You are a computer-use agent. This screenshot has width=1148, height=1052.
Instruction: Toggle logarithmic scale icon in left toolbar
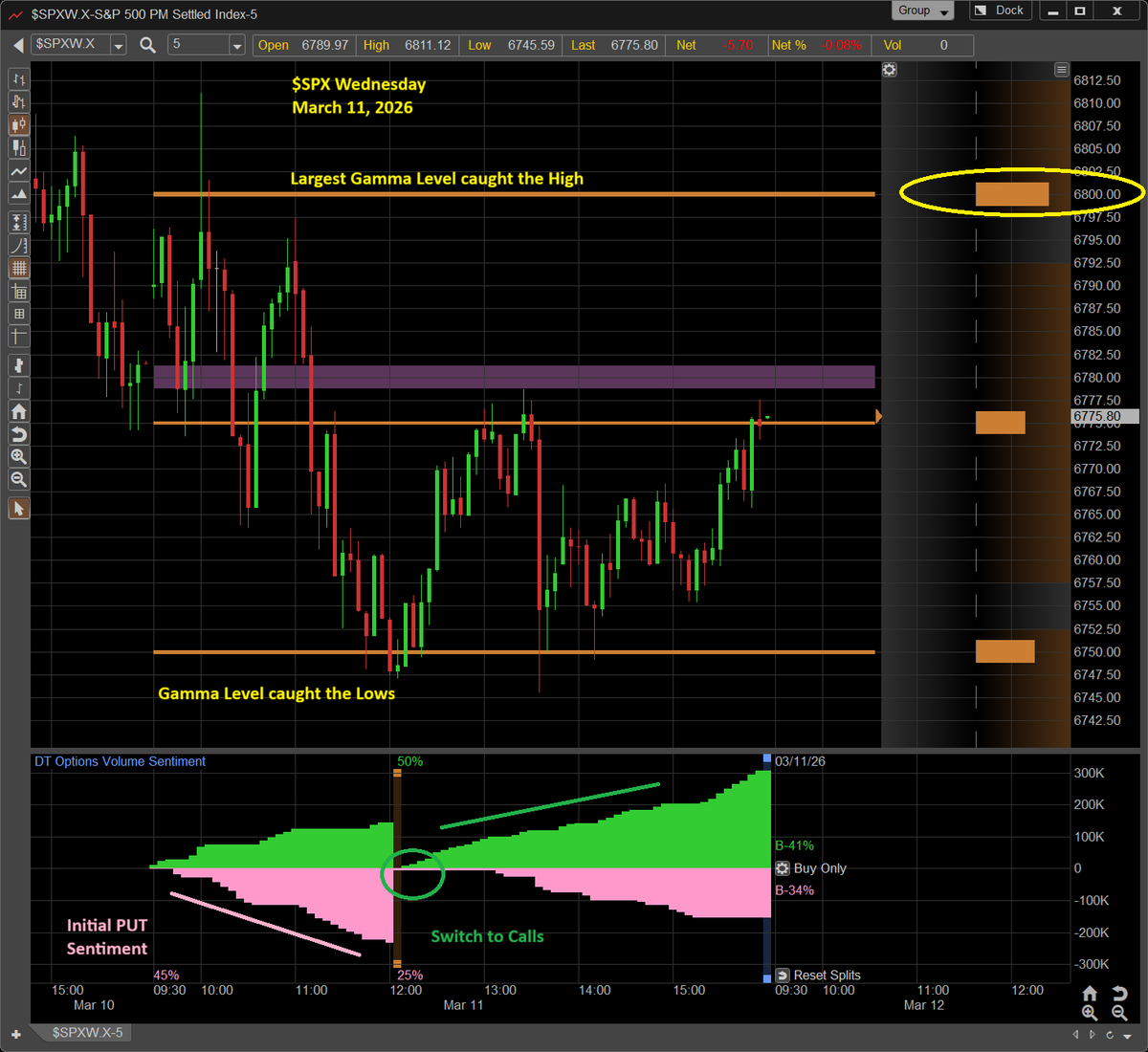pyautogui.click(x=18, y=245)
